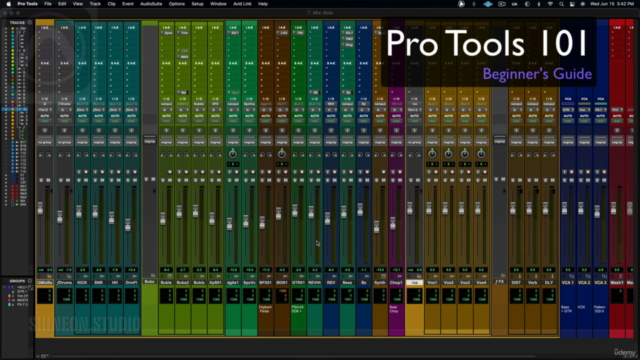Click the master fader sigma icon on Mastr1

pyautogui.click(x=620, y=276)
